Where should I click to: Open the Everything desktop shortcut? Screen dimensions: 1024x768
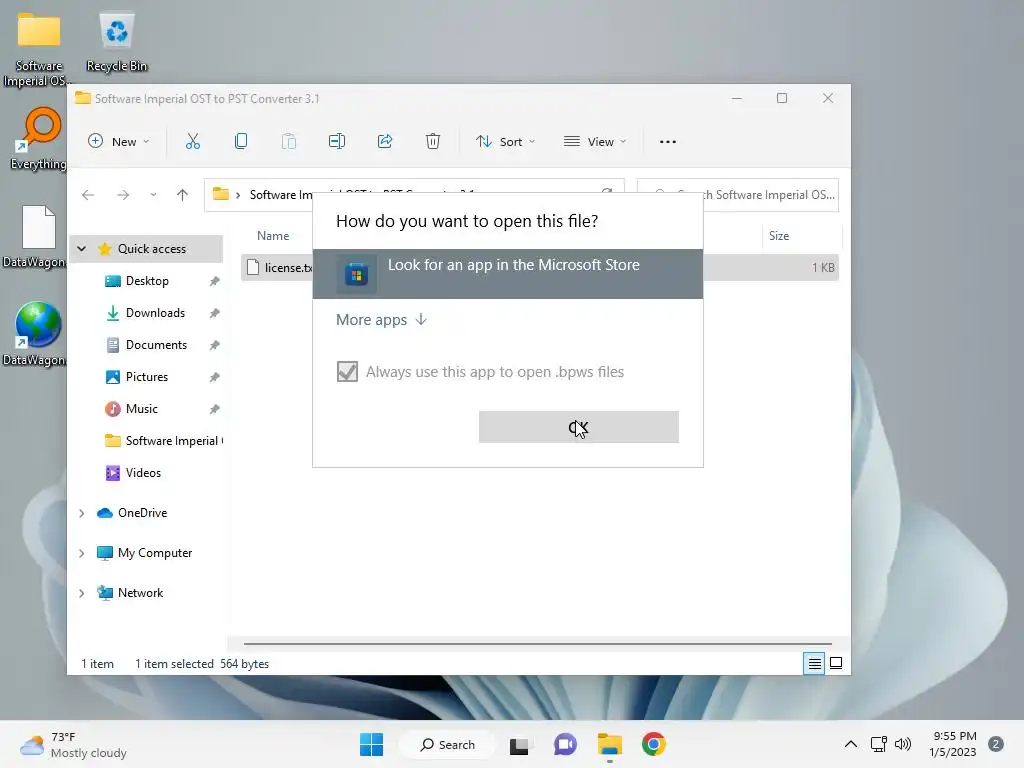[x=38, y=139]
